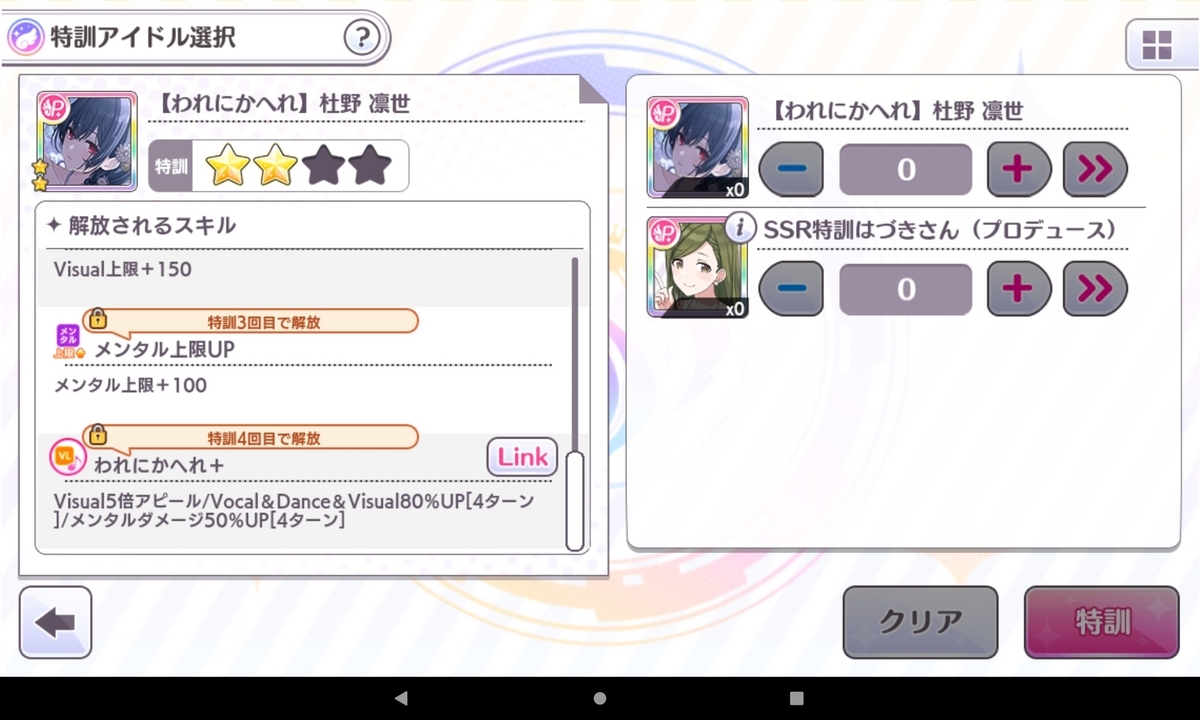Maximize 杜野 凛世 count with double arrow
This screenshot has height=720, width=1200.
click(1095, 169)
